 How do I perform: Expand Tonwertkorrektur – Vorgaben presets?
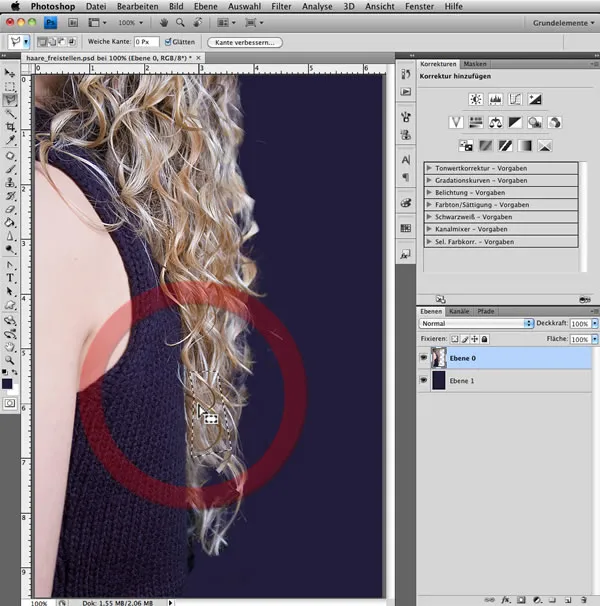tap(429, 168)
